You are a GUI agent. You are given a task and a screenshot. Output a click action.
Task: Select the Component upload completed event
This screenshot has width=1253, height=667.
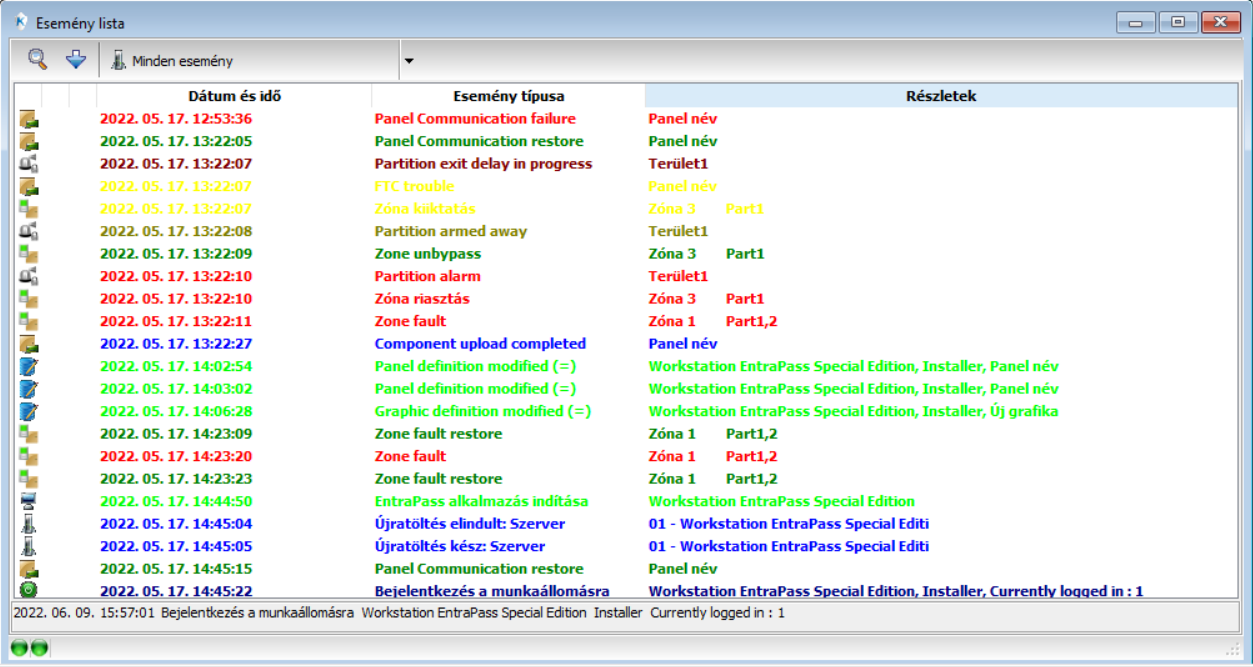pyautogui.click(x=480, y=344)
